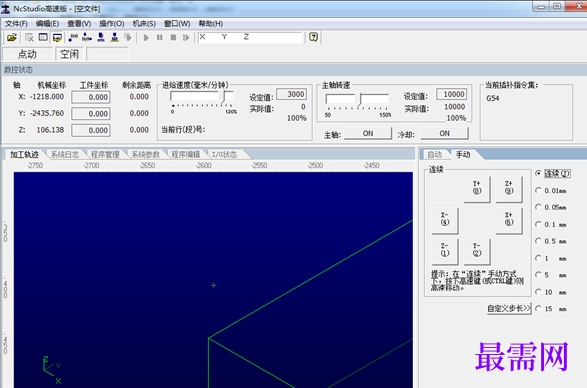Select the 0.01mm step radio button

coord(538,191)
